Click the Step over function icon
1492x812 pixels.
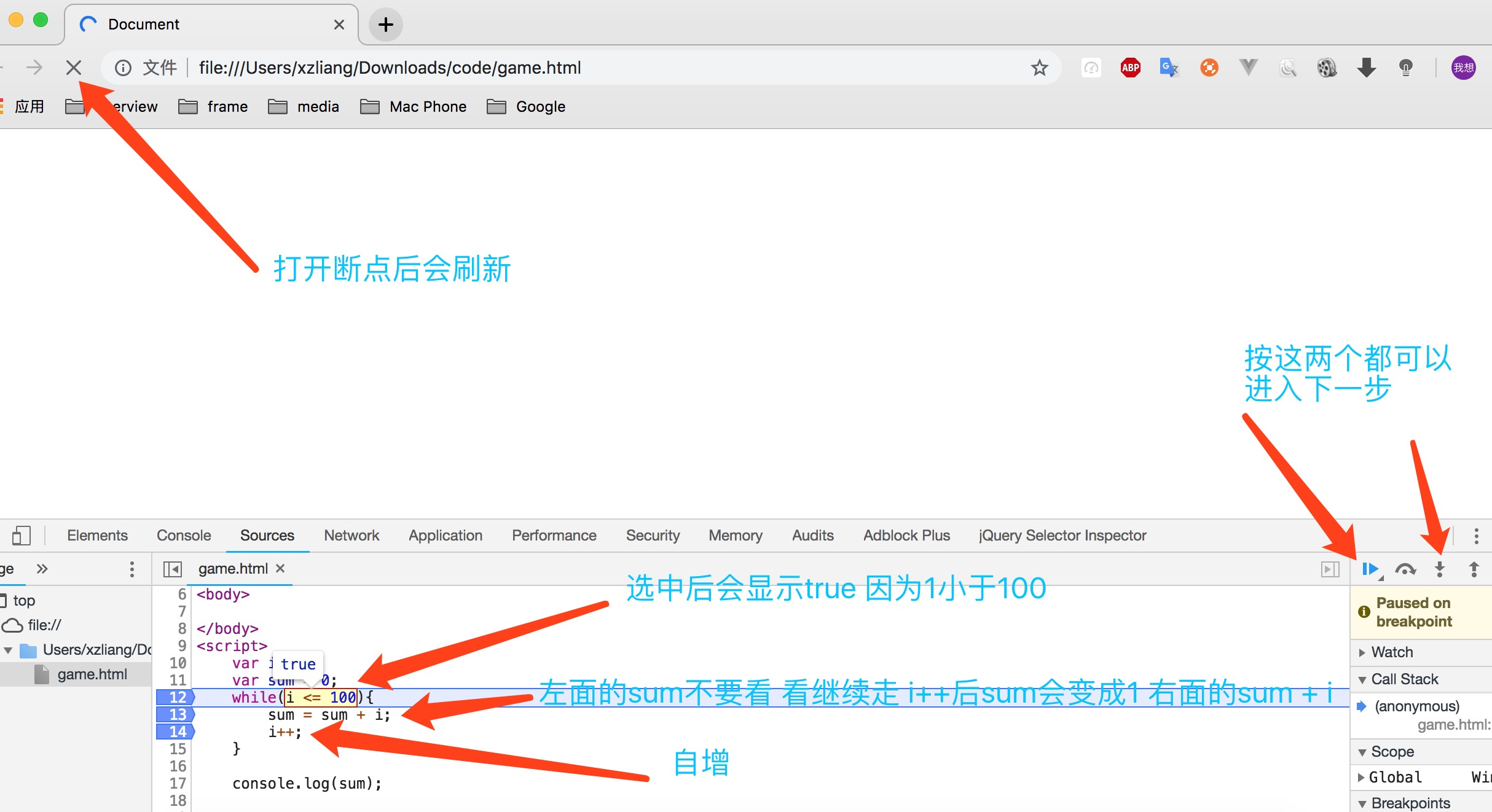click(x=1405, y=569)
